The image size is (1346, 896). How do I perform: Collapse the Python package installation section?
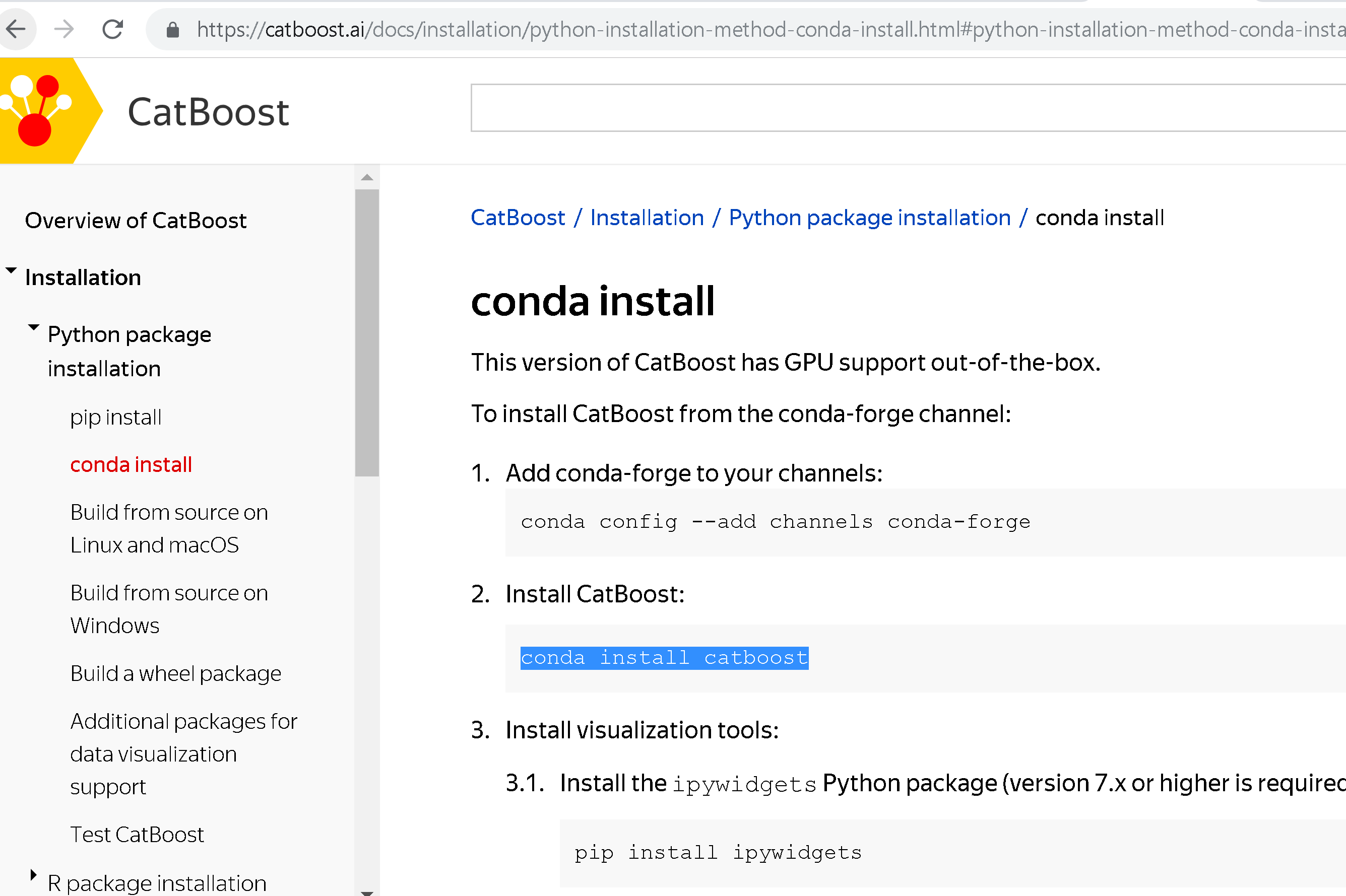click(x=33, y=327)
